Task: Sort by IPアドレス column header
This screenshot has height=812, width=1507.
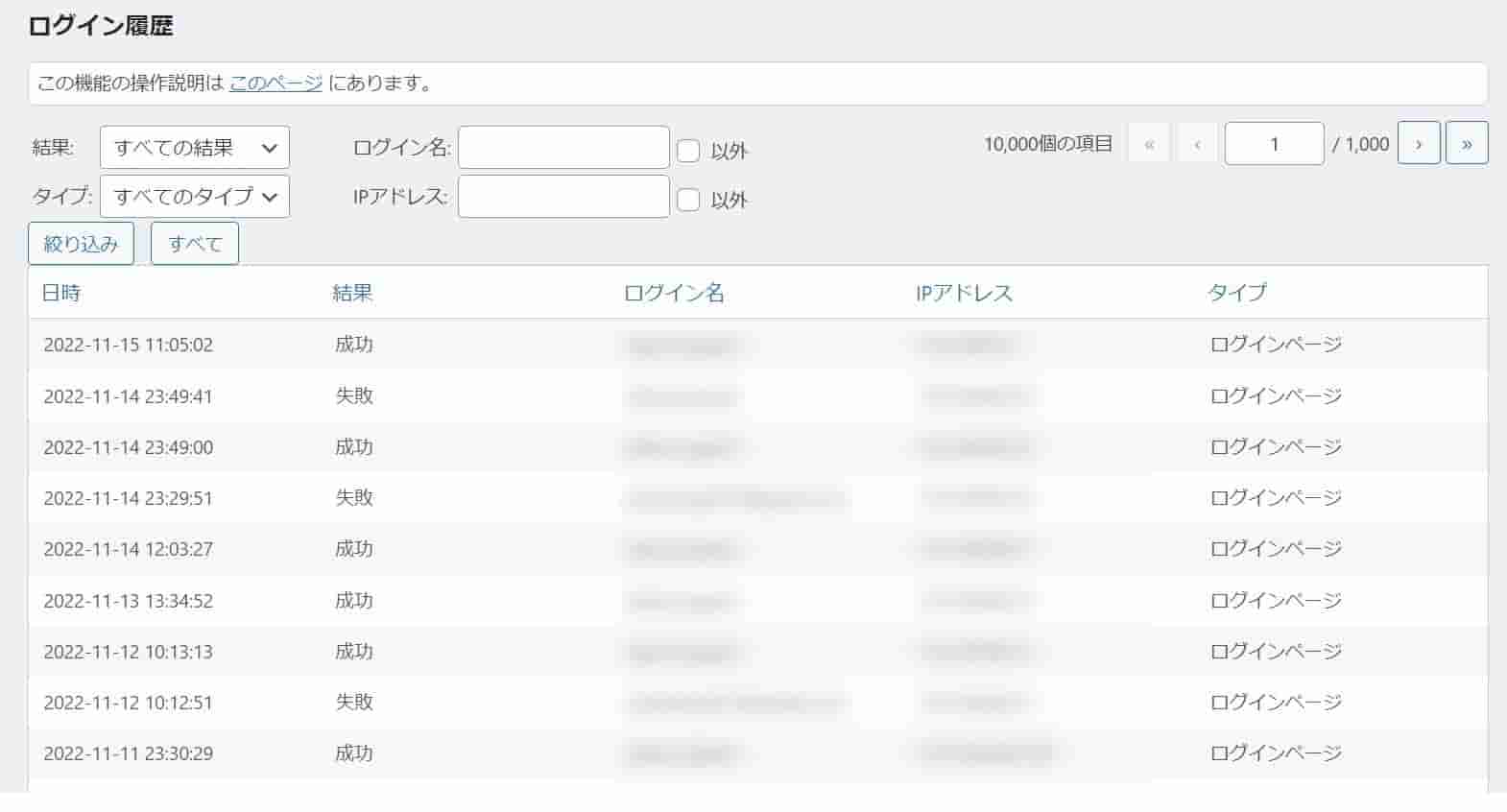Action: pyautogui.click(x=964, y=293)
